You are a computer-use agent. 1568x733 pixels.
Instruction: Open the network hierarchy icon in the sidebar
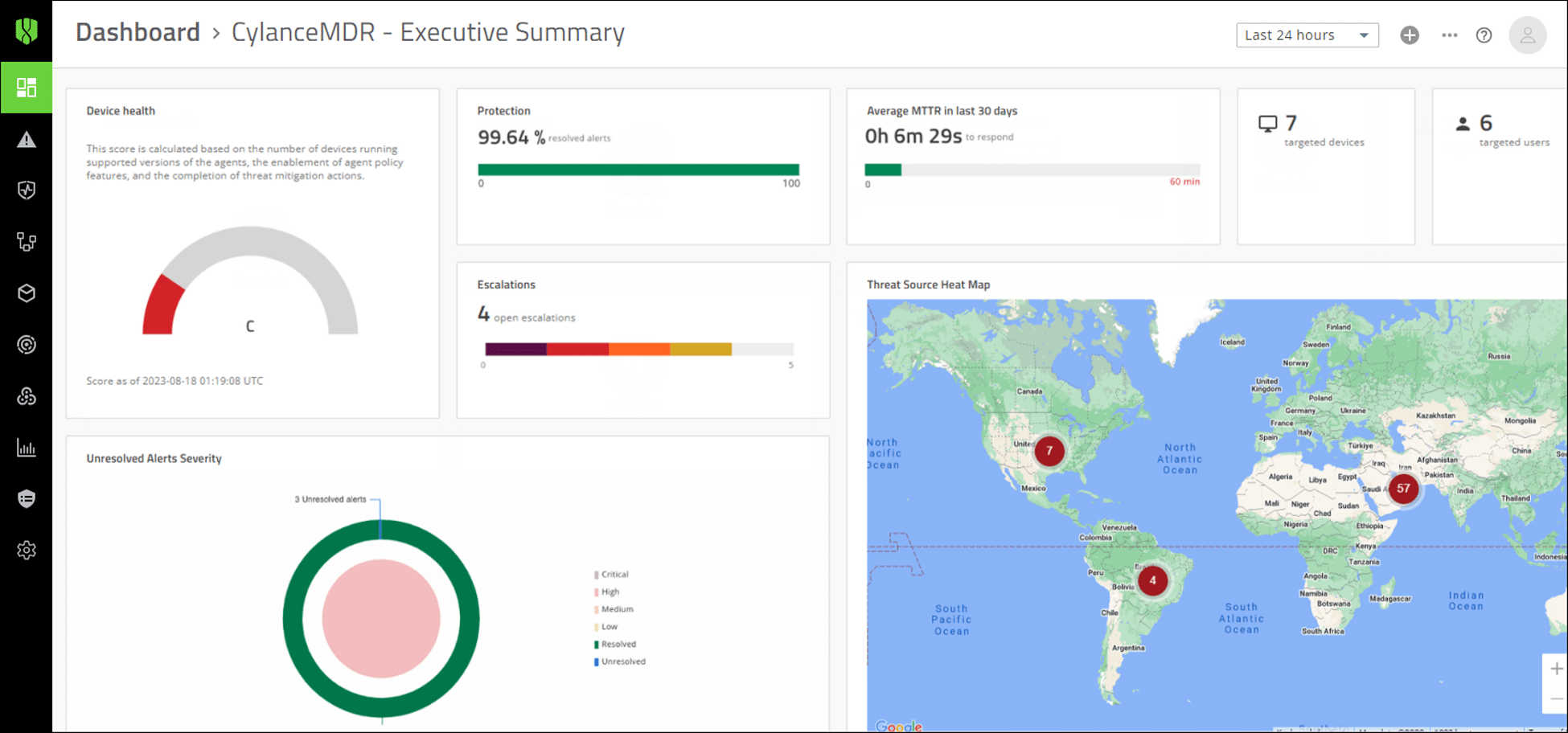coord(27,242)
